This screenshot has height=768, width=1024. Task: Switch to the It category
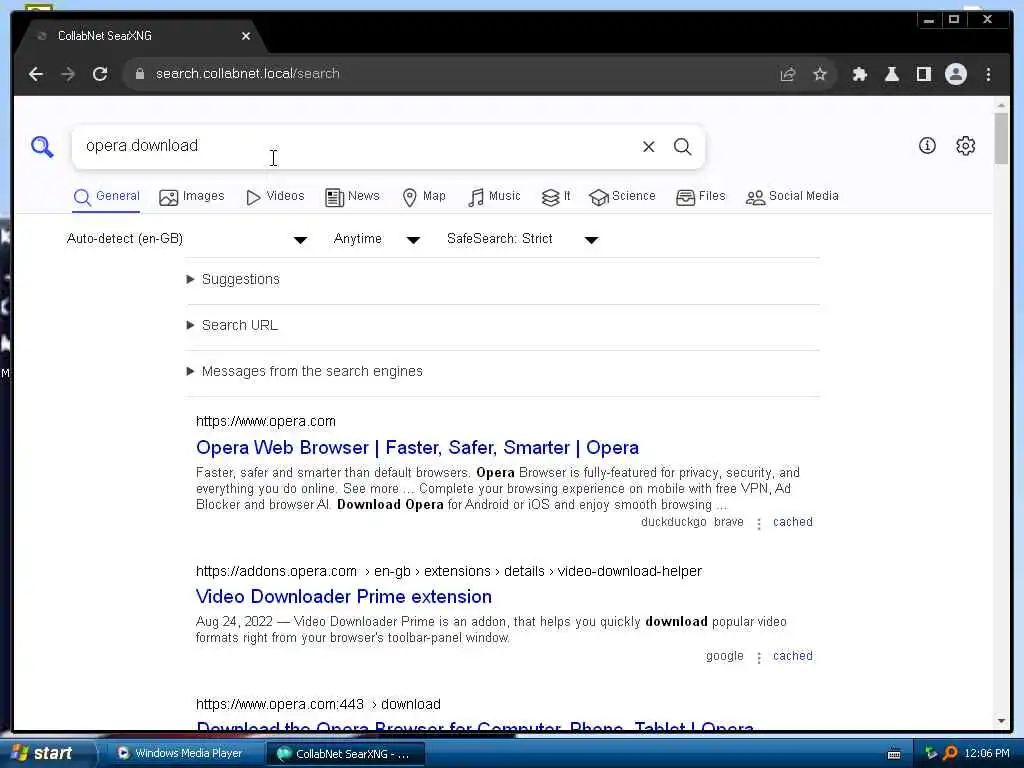click(556, 197)
